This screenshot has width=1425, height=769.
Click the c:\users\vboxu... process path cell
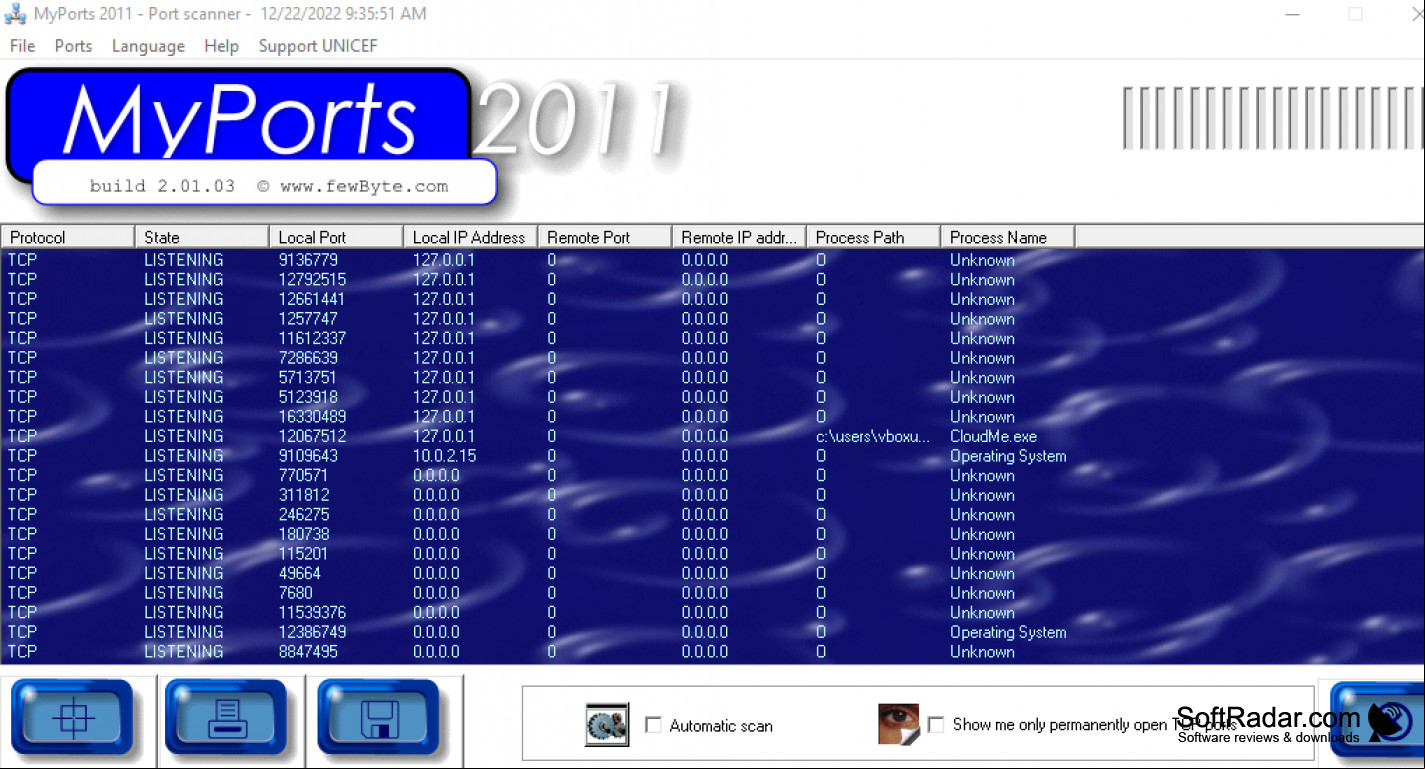pyautogui.click(x=872, y=436)
